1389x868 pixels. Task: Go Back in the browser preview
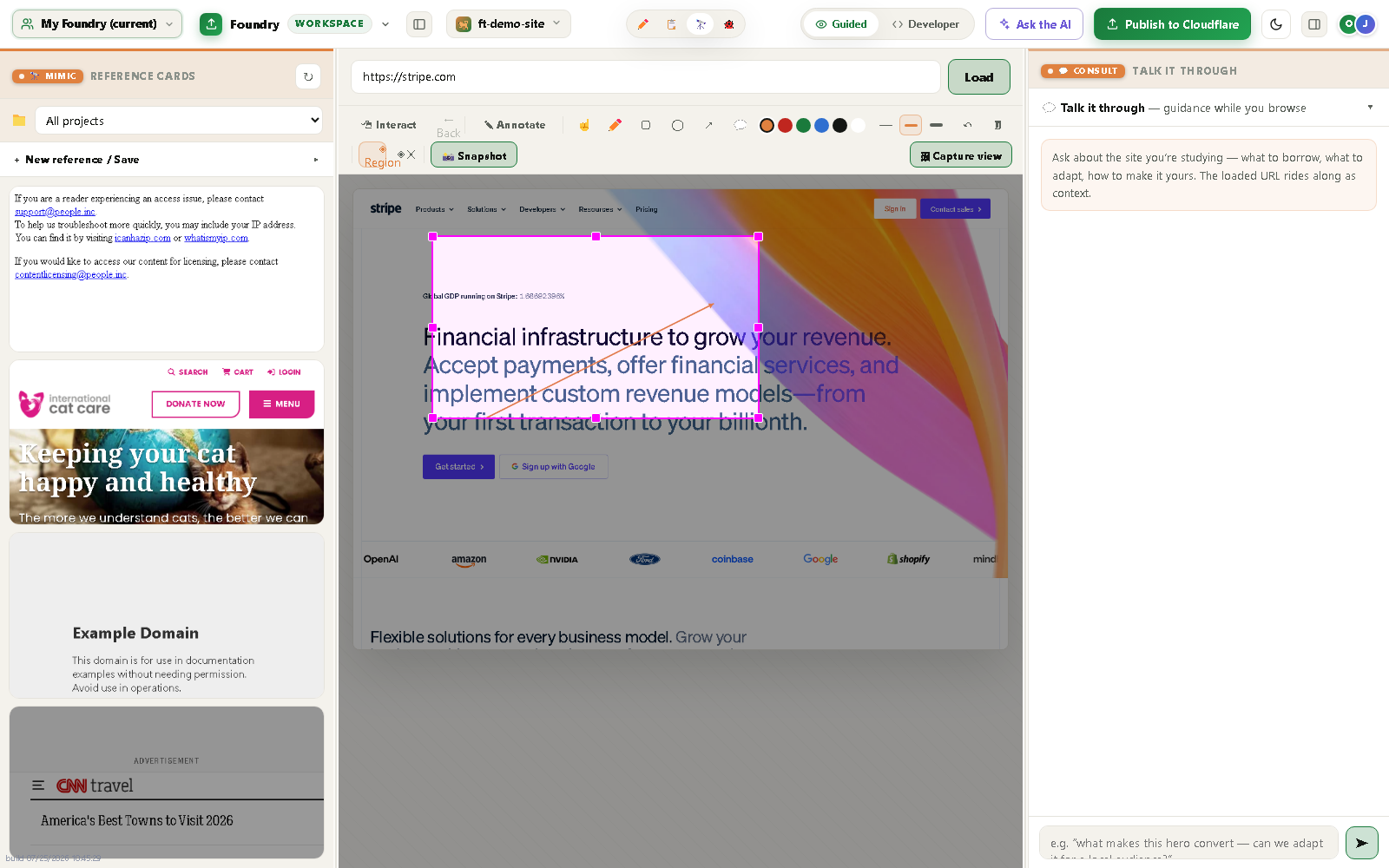(x=448, y=127)
